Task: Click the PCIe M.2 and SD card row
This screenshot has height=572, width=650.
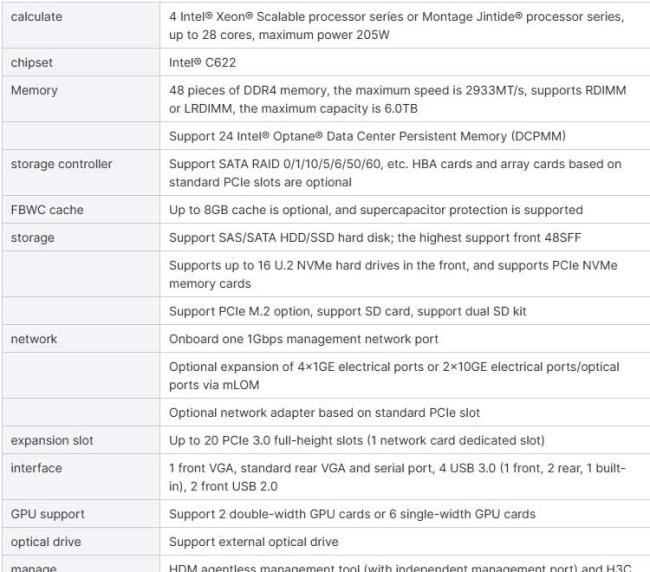Action: click(347, 312)
